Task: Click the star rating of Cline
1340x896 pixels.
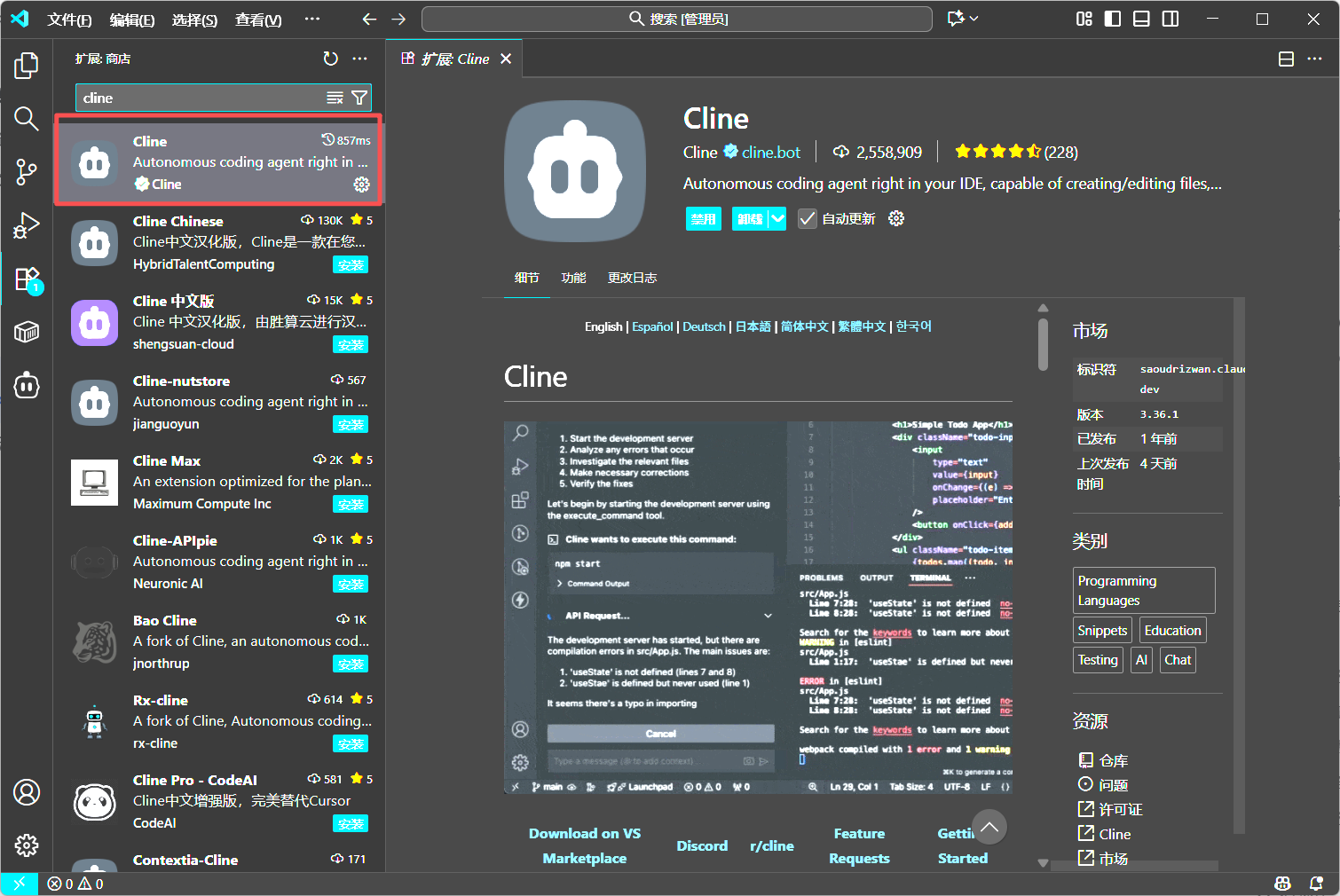Action: pyautogui.click(x=997, y=152)
